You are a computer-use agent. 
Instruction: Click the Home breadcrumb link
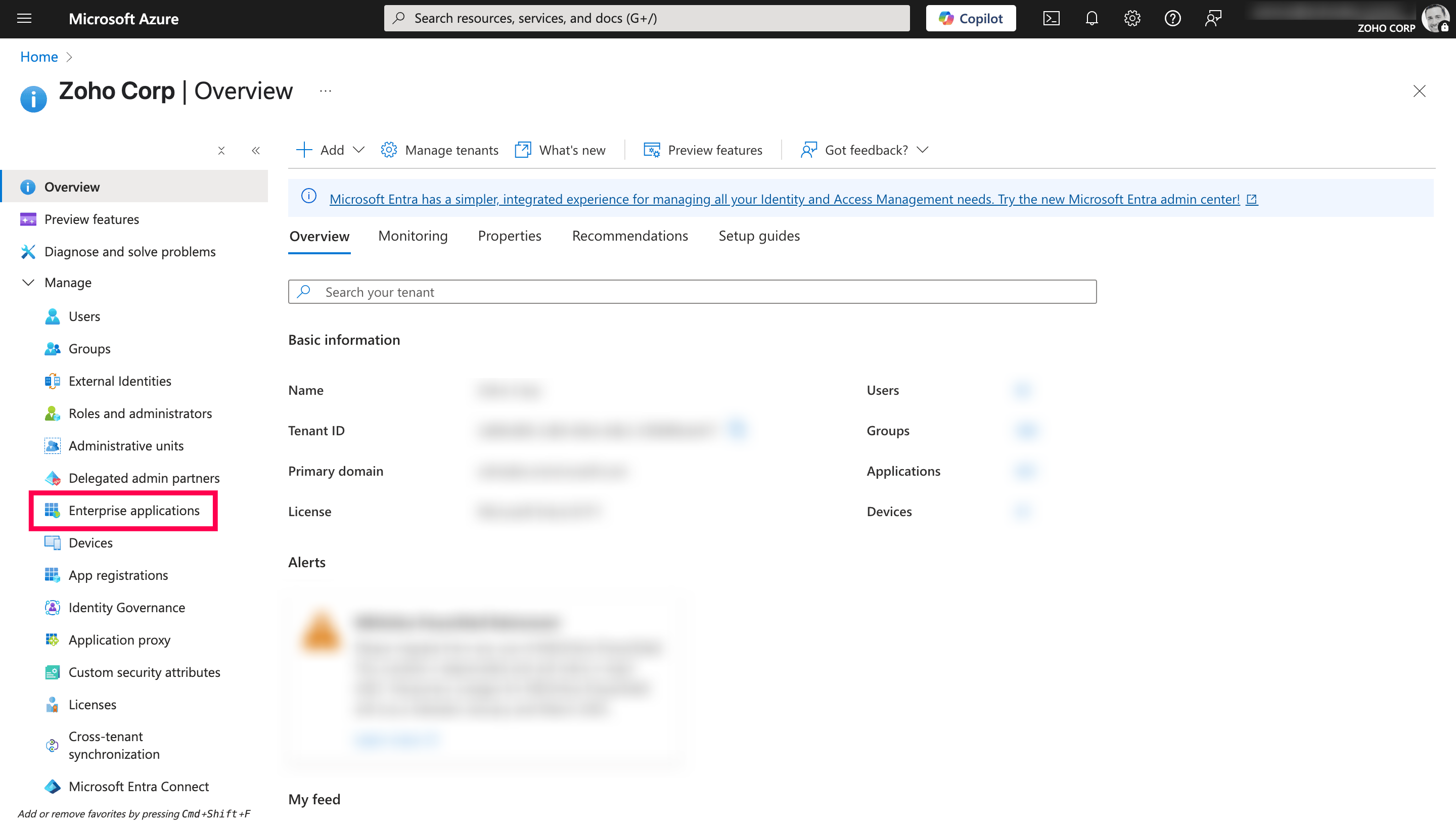pyautogui.click(x=38, y=57)
